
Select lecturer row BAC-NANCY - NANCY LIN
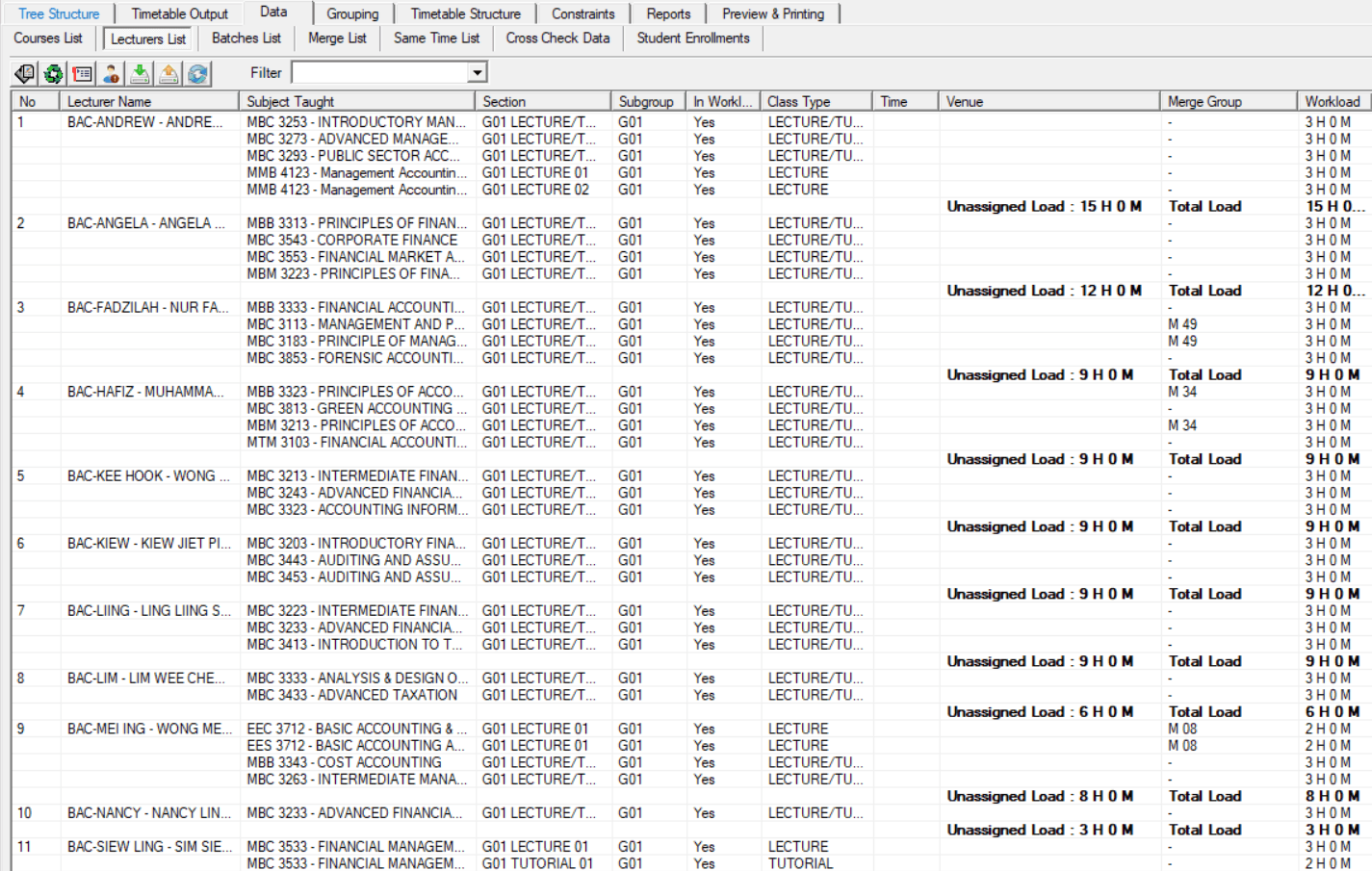[149, 813]
